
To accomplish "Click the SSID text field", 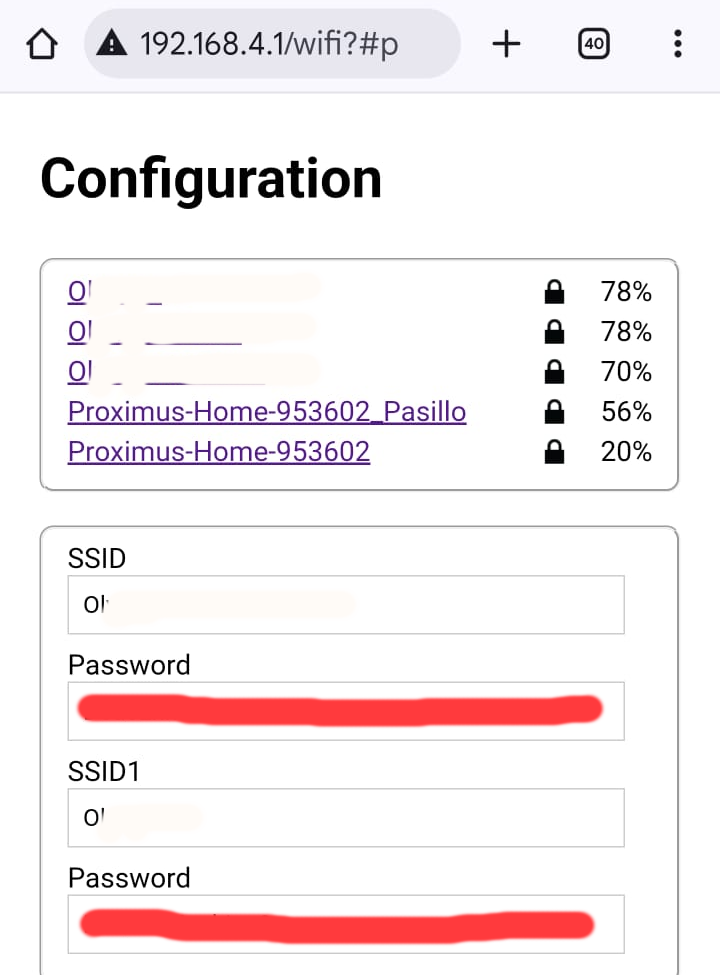I will coord(346,605).
